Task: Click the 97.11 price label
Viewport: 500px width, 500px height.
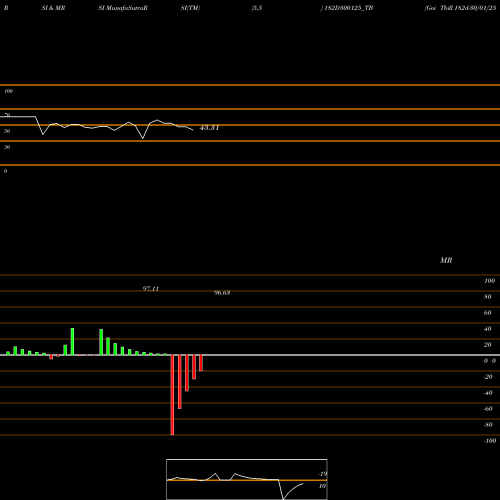Action: point(151,289)
